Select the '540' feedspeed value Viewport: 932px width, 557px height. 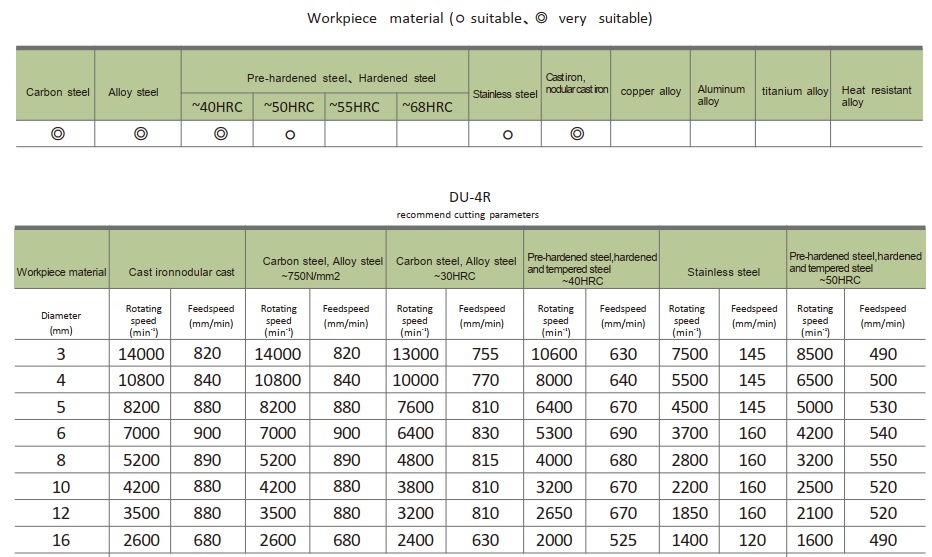pyautogui.click(x=883, y=433)
